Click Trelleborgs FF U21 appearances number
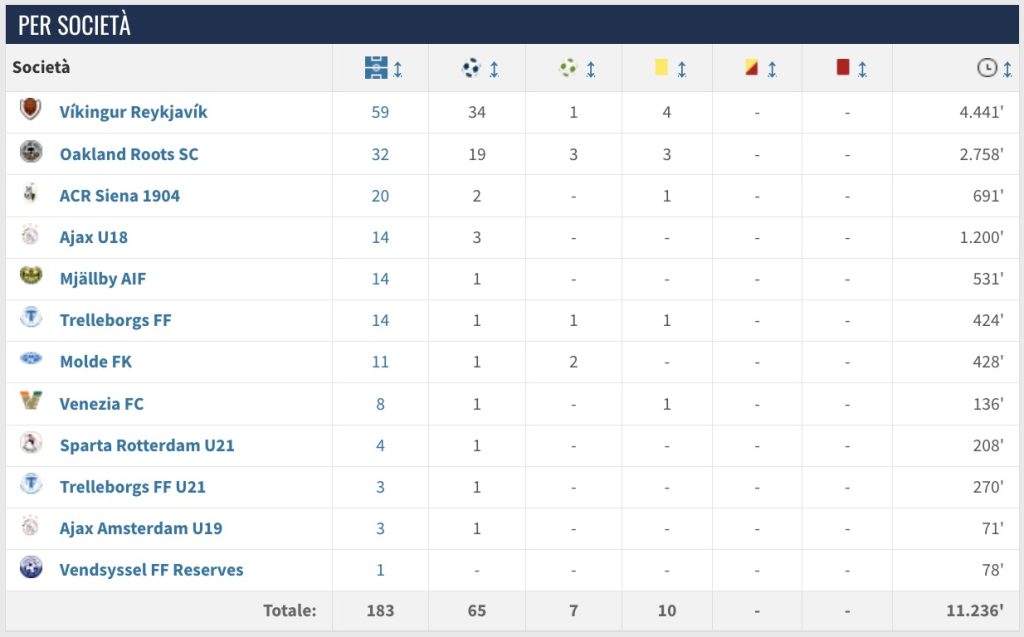 [380, 487]
